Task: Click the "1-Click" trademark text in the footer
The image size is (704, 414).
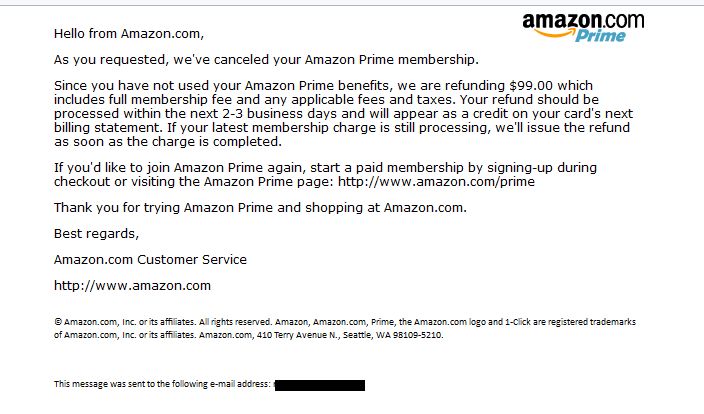Action: (518, 322)
